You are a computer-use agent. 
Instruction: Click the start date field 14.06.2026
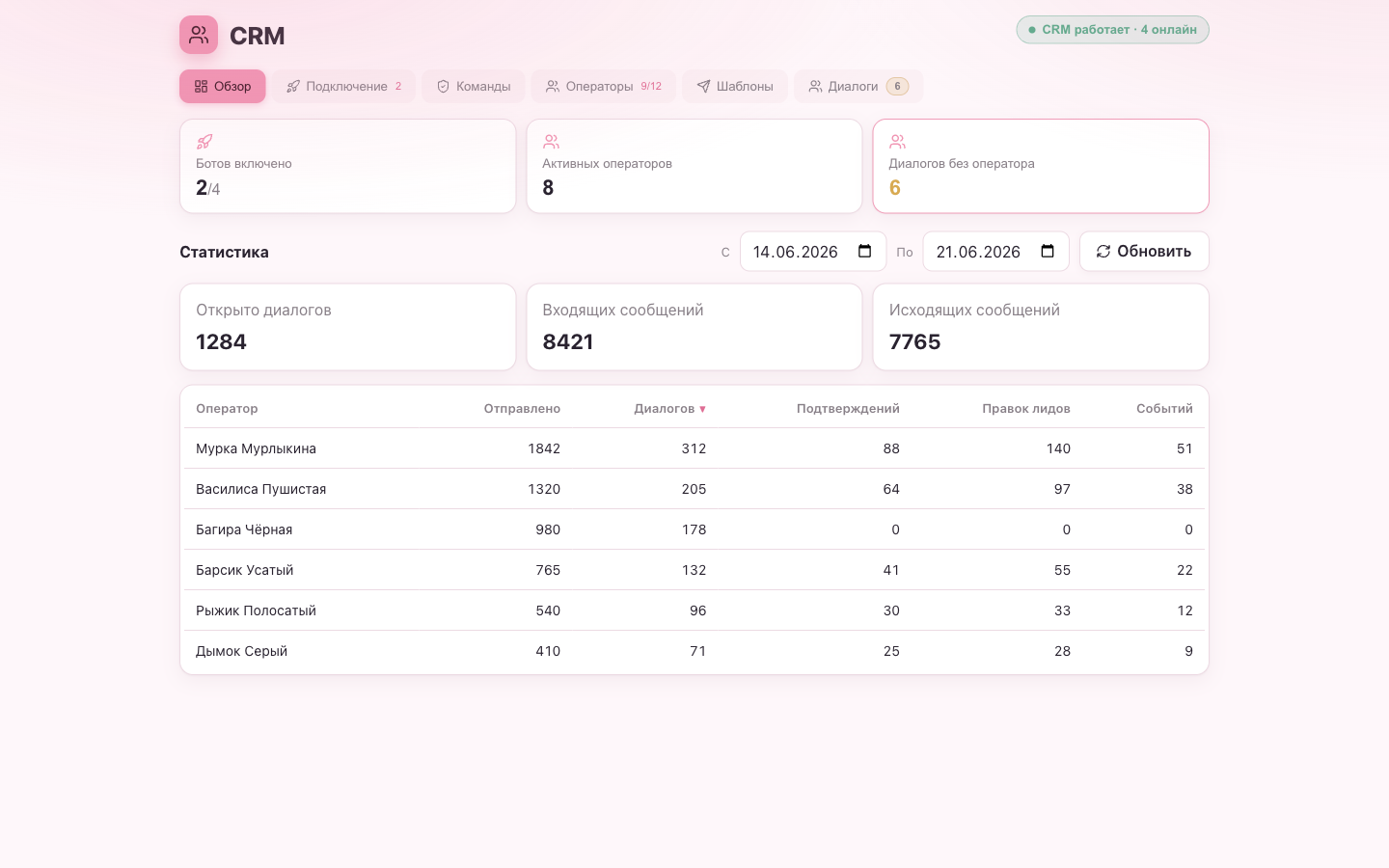click(813, 252)
